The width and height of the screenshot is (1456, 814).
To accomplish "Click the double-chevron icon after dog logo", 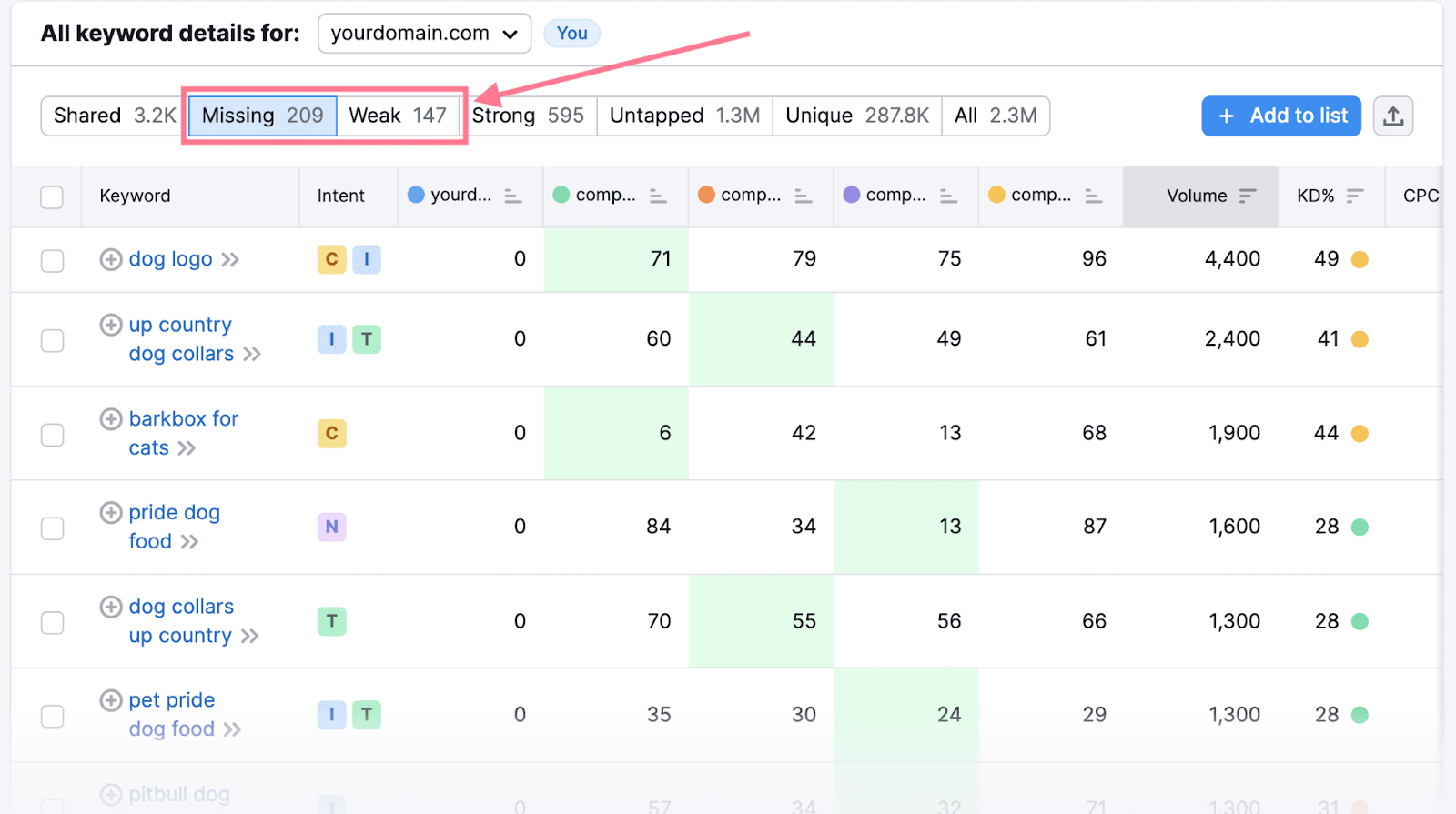I will (230, 260).
